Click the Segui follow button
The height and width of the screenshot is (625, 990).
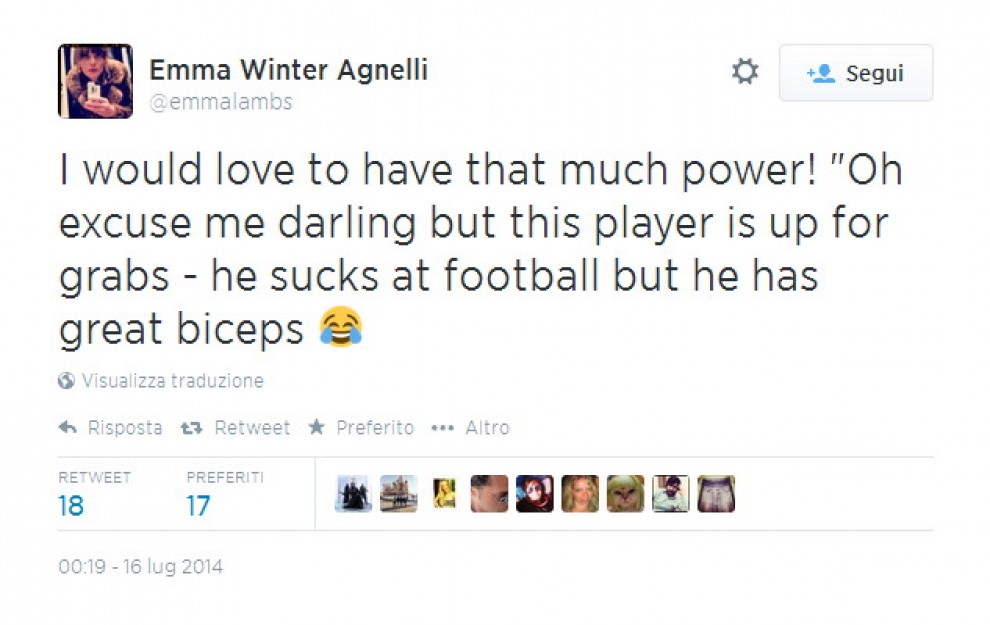click(x=856, y=73)
